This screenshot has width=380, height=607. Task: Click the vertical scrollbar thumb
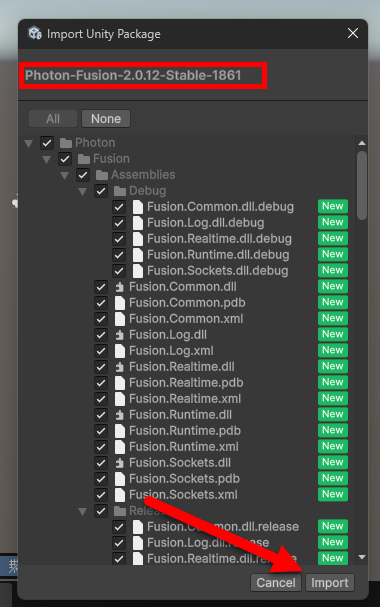coord(362,185)
